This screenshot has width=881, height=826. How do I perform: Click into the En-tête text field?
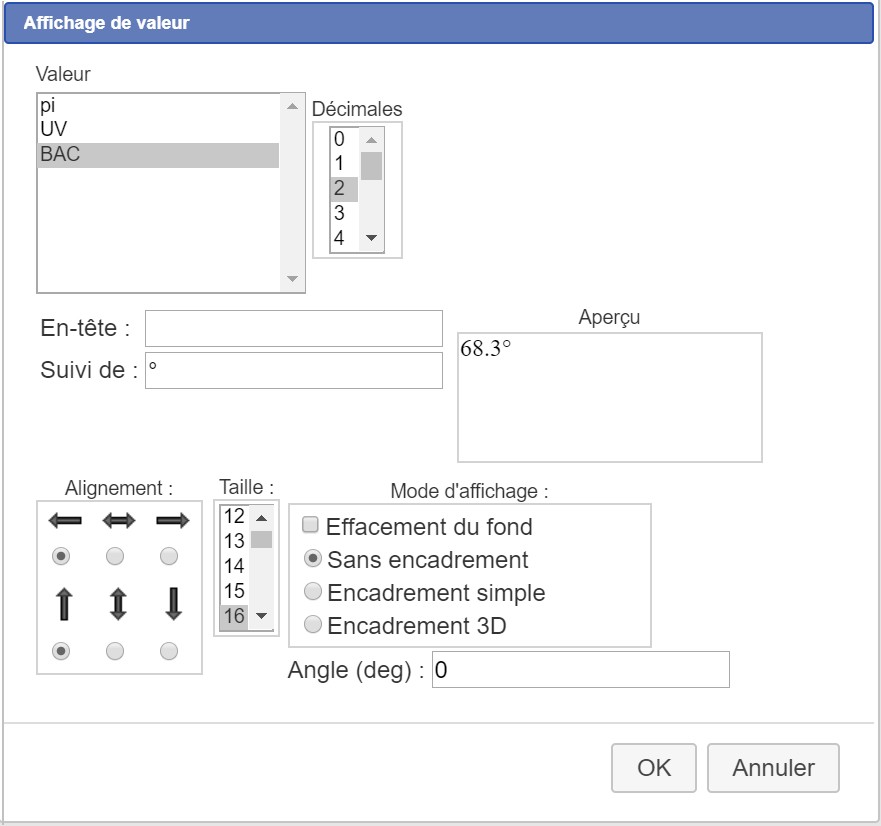(294, 328)
